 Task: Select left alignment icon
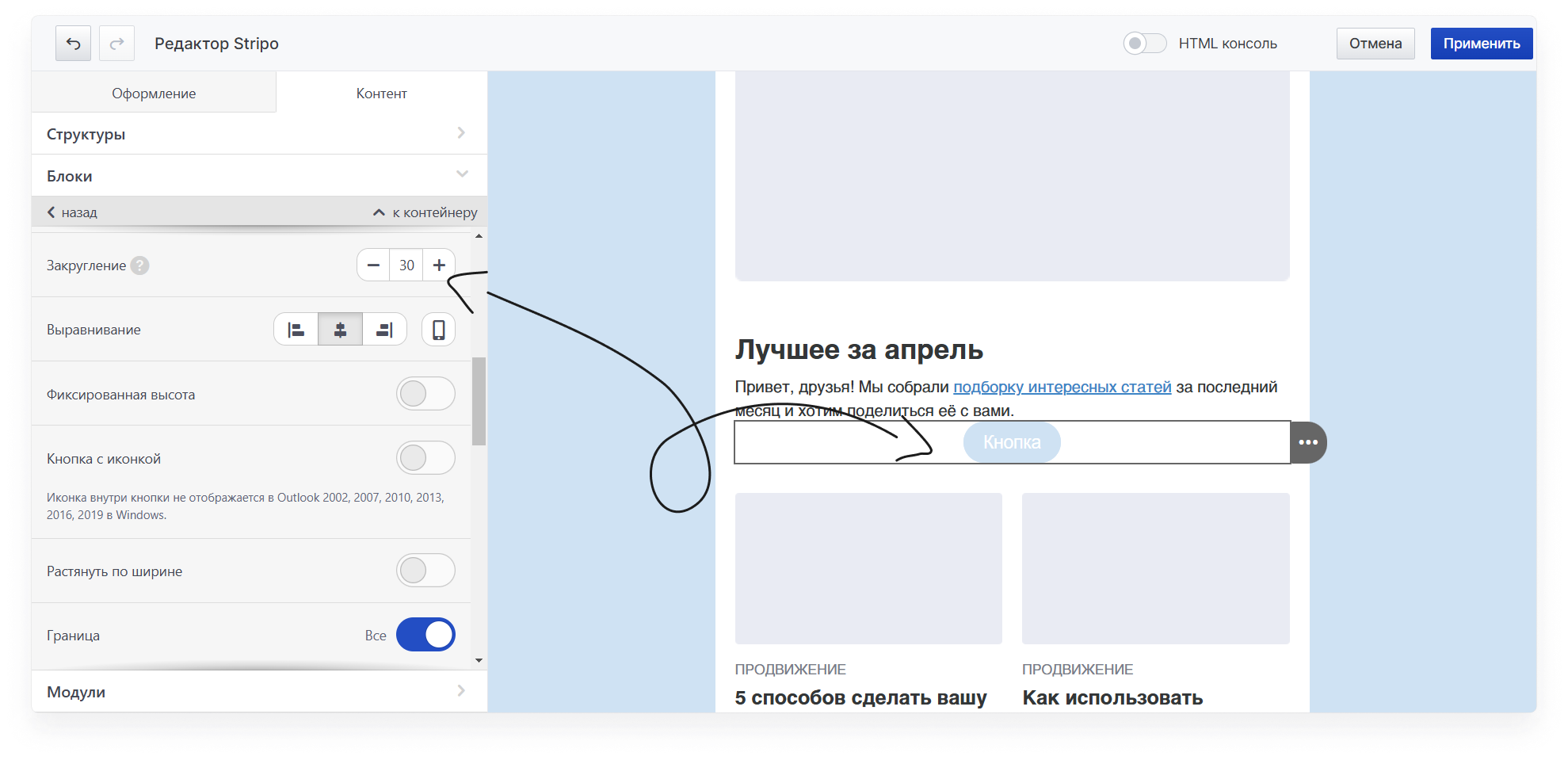[296, 330]
